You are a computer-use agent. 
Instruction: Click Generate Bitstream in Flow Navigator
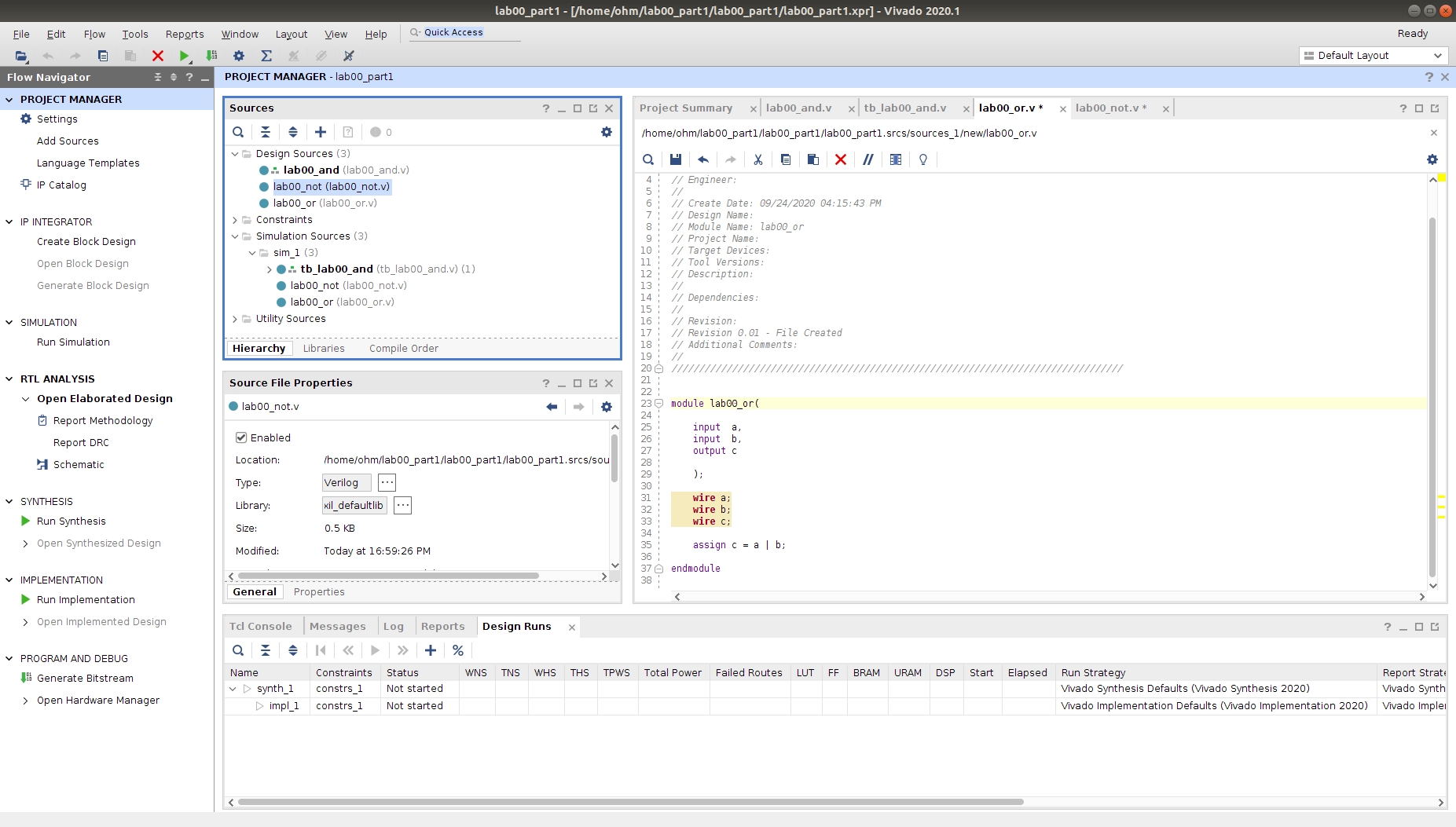(85, 679)
